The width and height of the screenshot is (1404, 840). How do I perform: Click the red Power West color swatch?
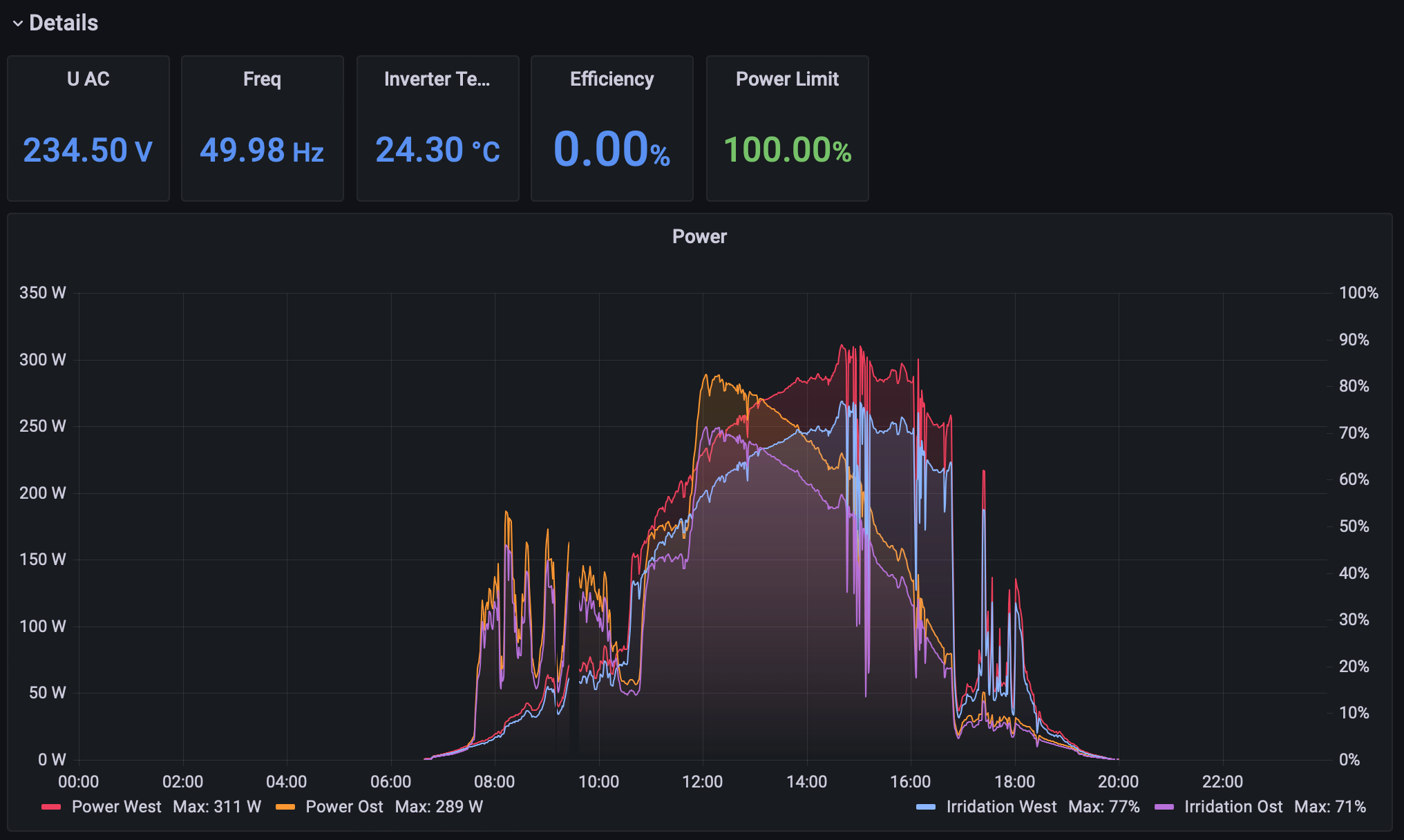pyautogui.click(x=51, y=807)
